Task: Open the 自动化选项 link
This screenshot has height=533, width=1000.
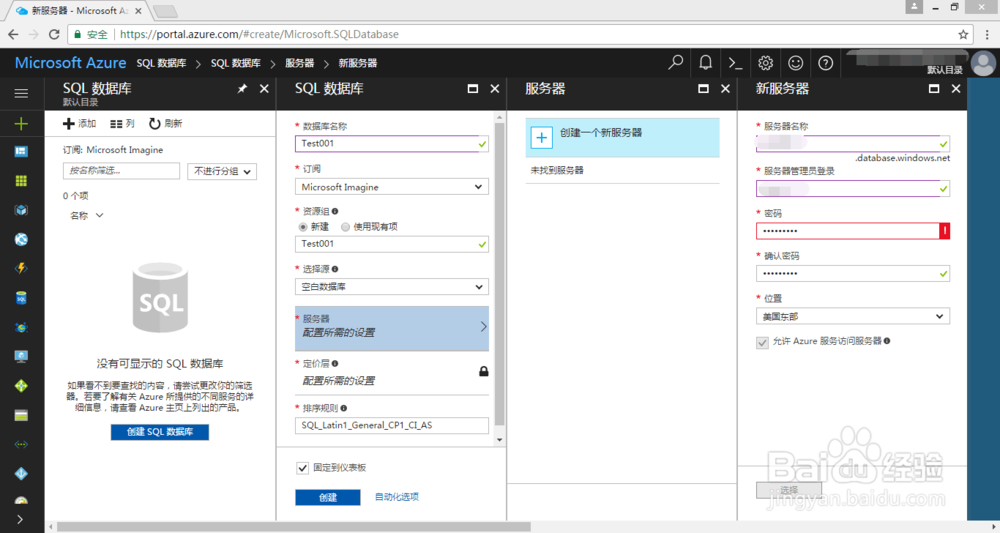Action: [x=397, y=497]
